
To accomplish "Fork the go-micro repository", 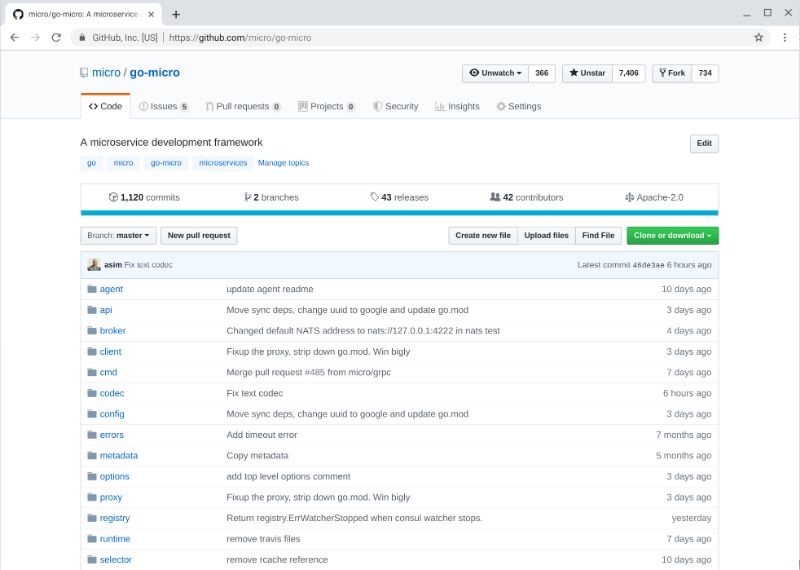I will click(x=672, y=73).
